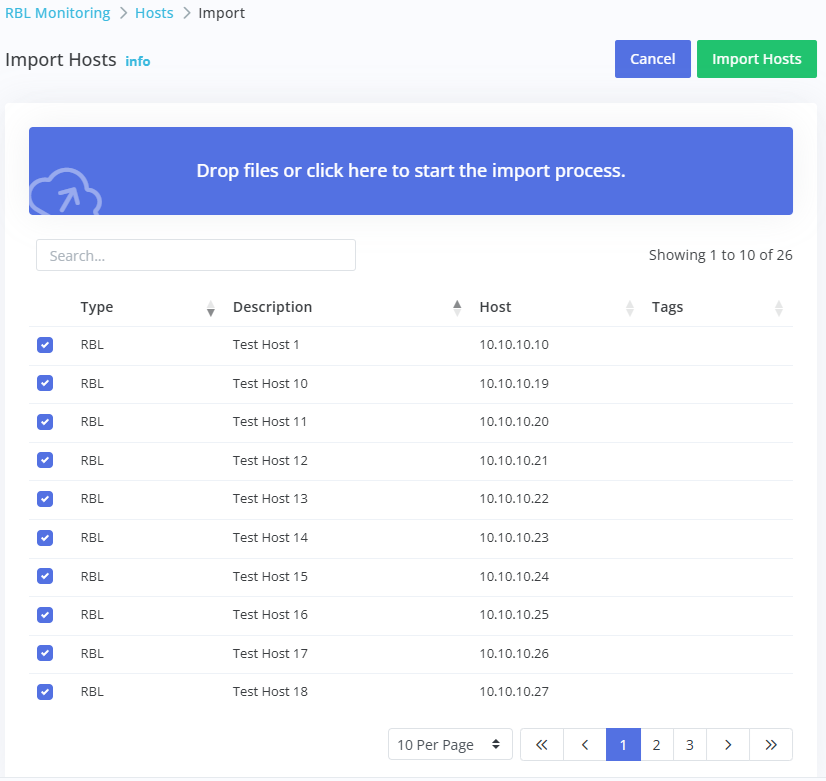Jump to last page using double-right arrows

(x=771, y=745)
